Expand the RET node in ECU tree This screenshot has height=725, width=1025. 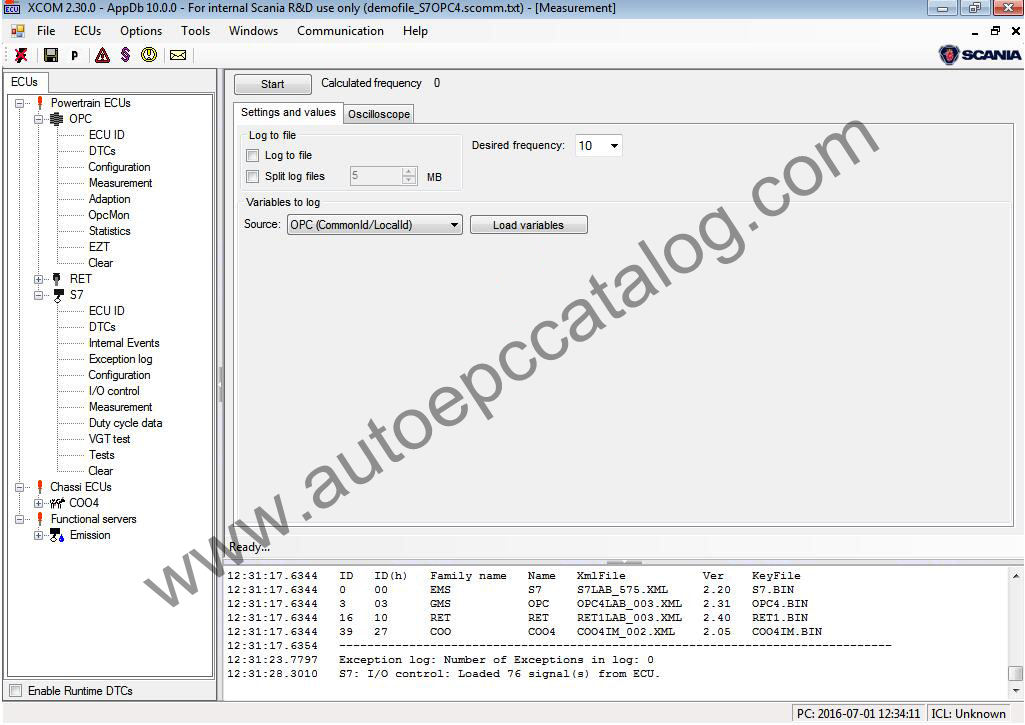[x=39, y=279]
